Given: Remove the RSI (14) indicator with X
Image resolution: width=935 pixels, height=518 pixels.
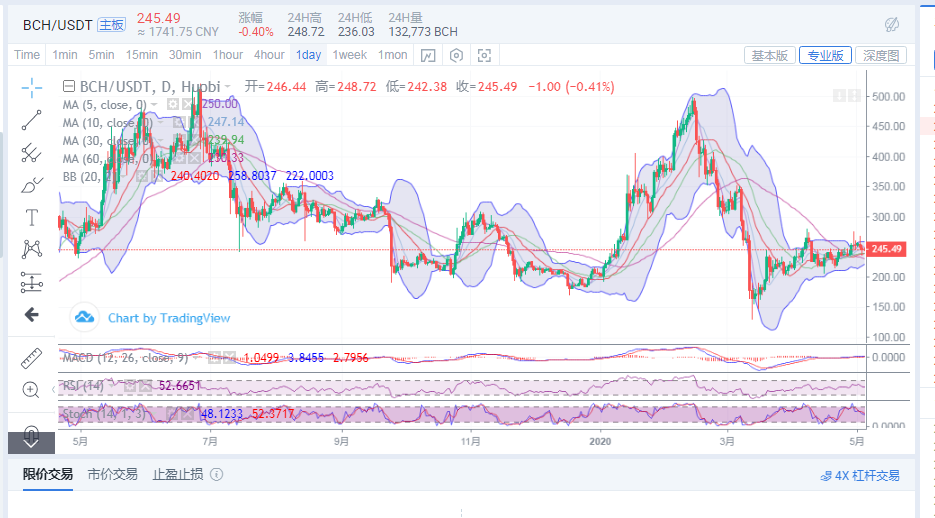Looking at the screenshot, I should click(145, 386).
